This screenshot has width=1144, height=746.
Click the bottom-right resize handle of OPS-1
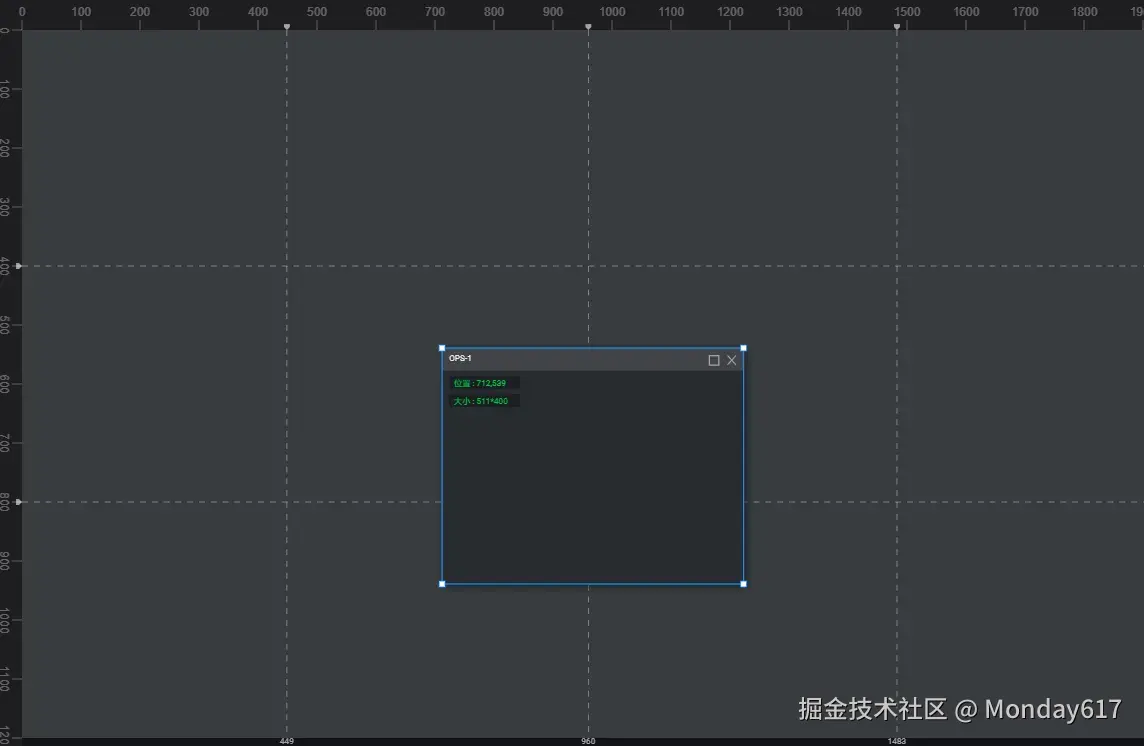[742, 584]
